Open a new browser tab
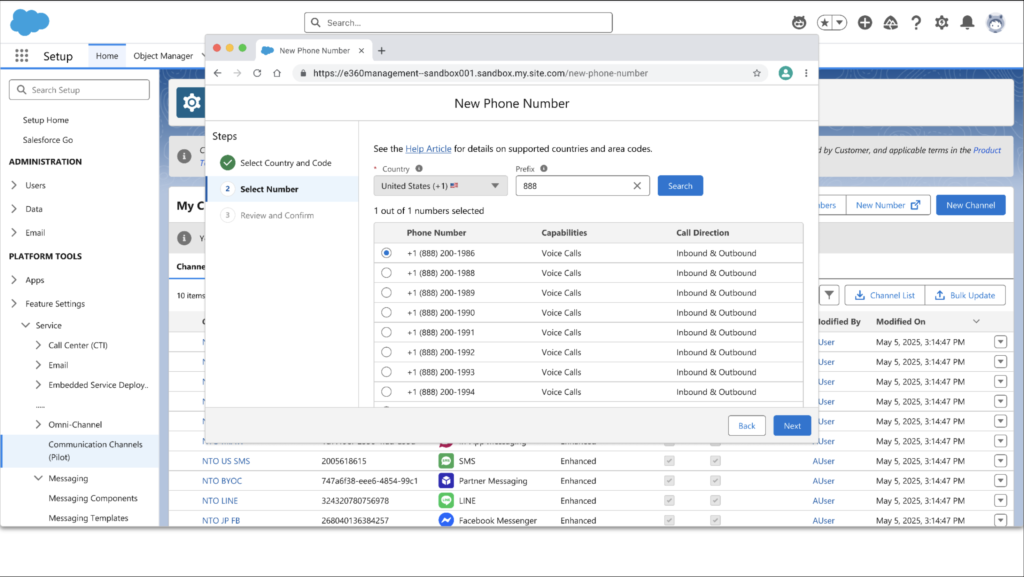This screenshot has height=577, width=1024. (x=381, y=51)
